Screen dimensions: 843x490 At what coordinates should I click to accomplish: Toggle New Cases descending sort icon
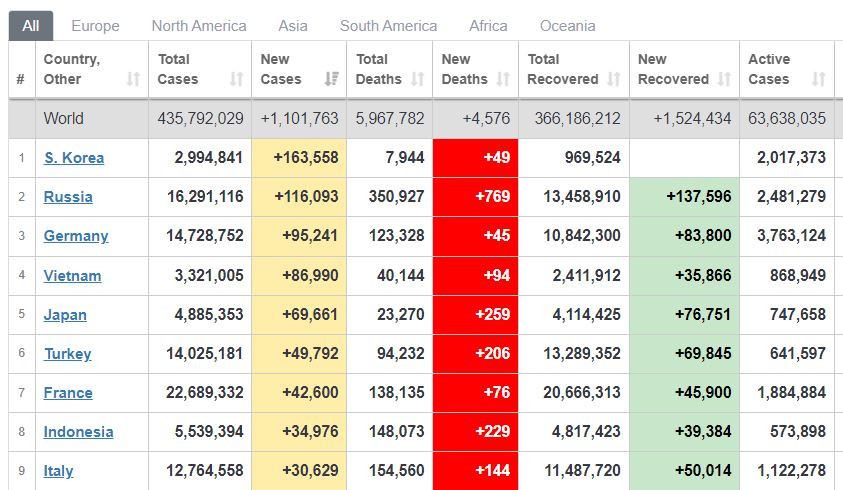click(x=332, y=79)
